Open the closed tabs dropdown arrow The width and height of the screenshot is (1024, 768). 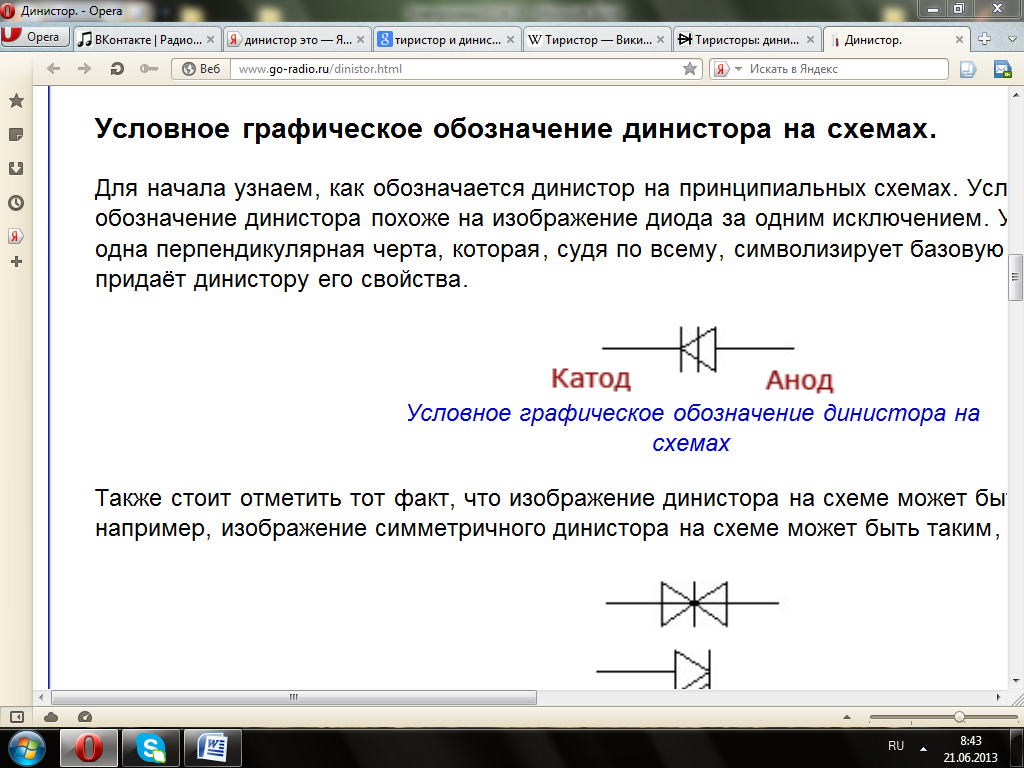tap(1013, 39)
